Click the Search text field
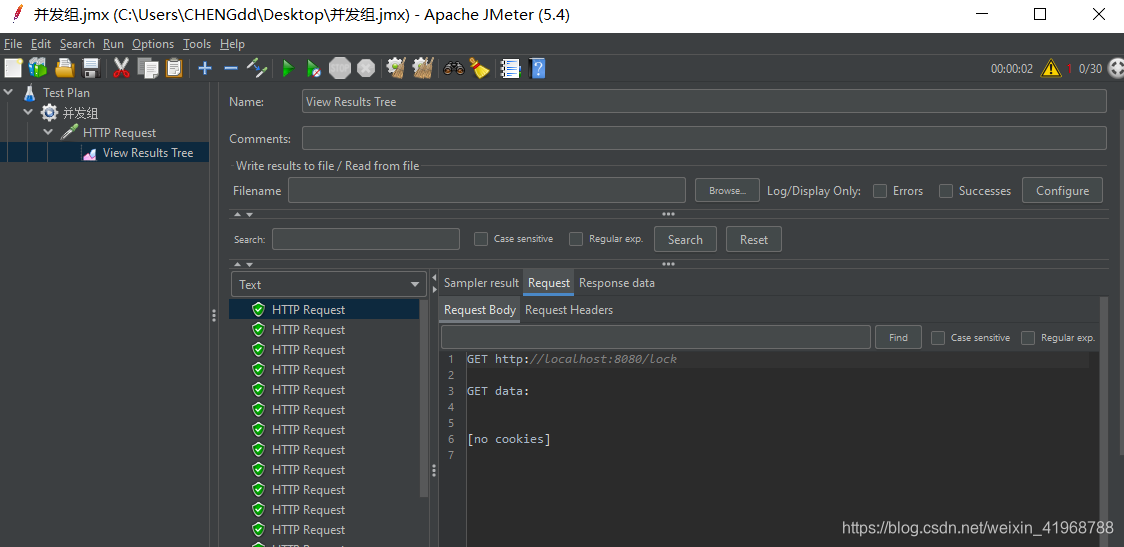1124x547 pixels. coord(366,239)
